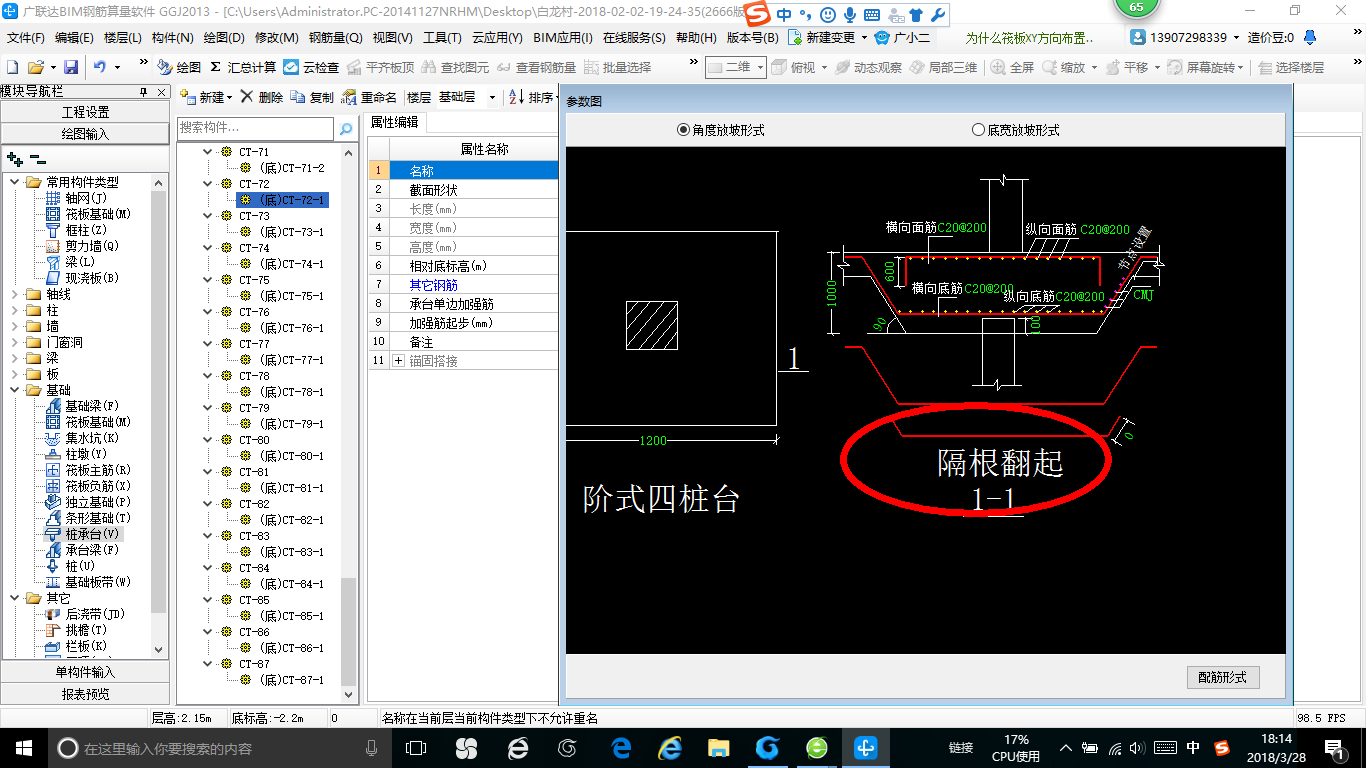Viewport: 1366px width, 768px height.
Task: Click the open folder icon in toolbar
Action: click(x=35, y=67)
